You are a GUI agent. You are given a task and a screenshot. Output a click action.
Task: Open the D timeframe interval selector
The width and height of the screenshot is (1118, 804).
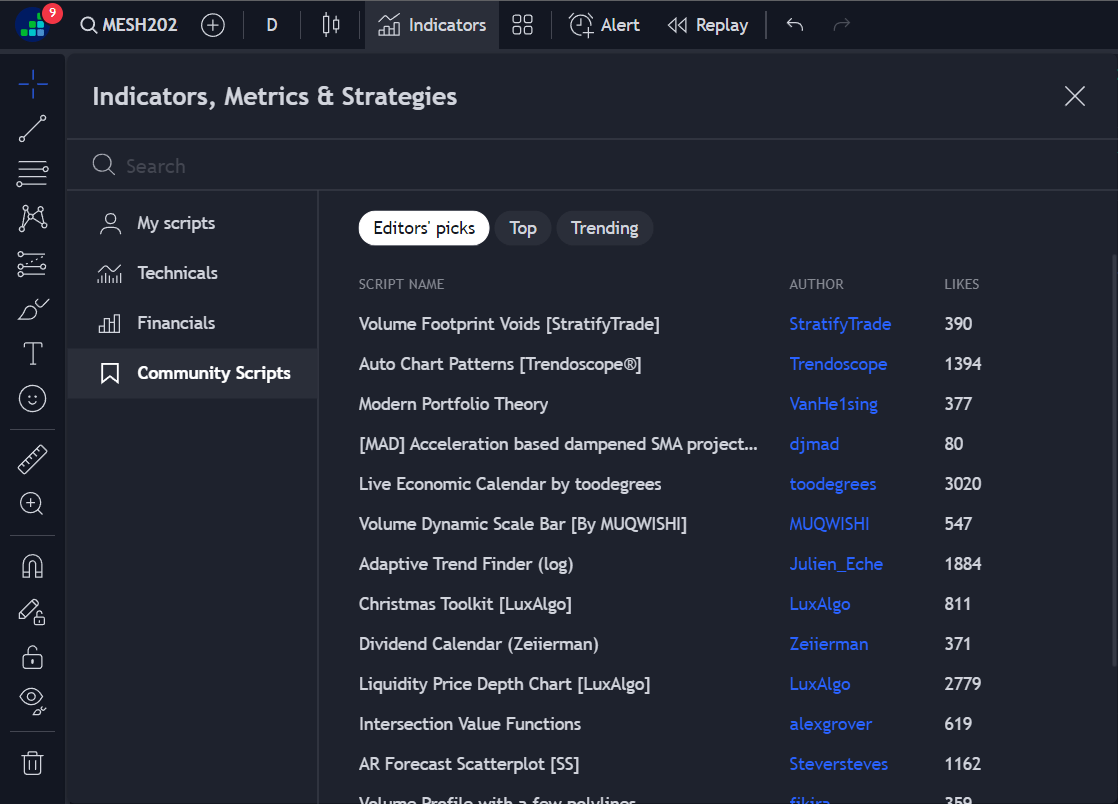click(x=272, y=25)
